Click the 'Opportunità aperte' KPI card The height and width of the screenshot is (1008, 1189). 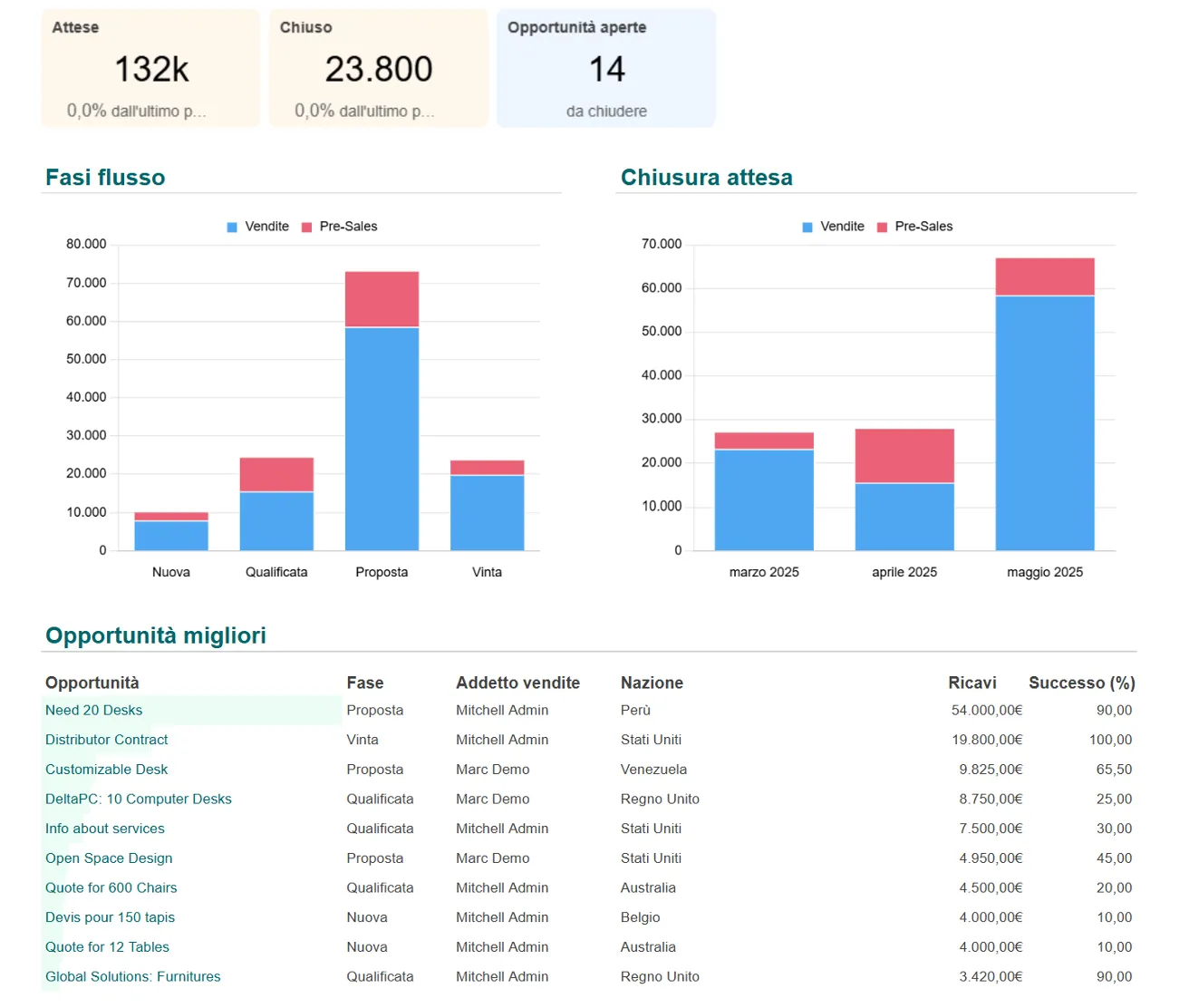coord(605,67)
